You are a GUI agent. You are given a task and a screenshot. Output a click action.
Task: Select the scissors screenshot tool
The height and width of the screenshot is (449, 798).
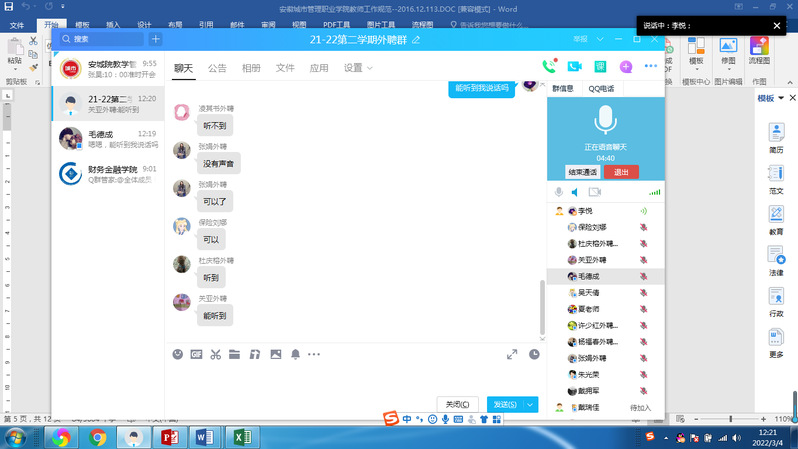click(x=216, y=354)
